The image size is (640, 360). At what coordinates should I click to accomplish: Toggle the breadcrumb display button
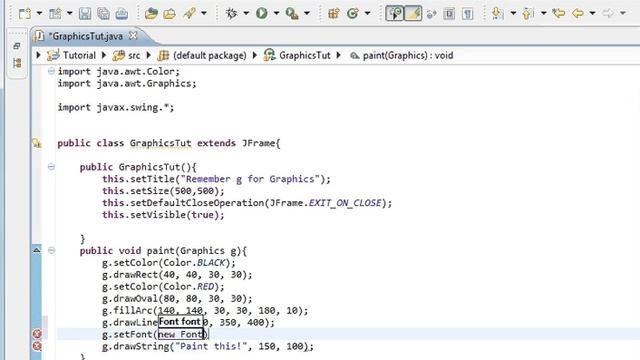[x=394, y=13]
